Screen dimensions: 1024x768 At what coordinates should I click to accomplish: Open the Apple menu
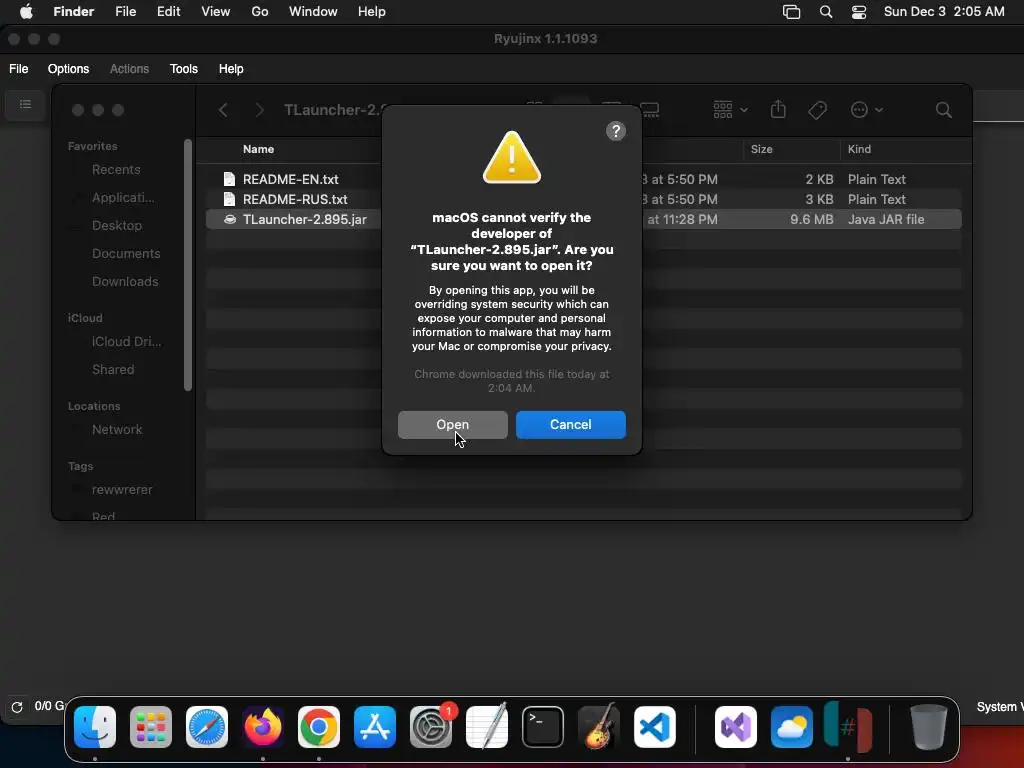(26, 12)
